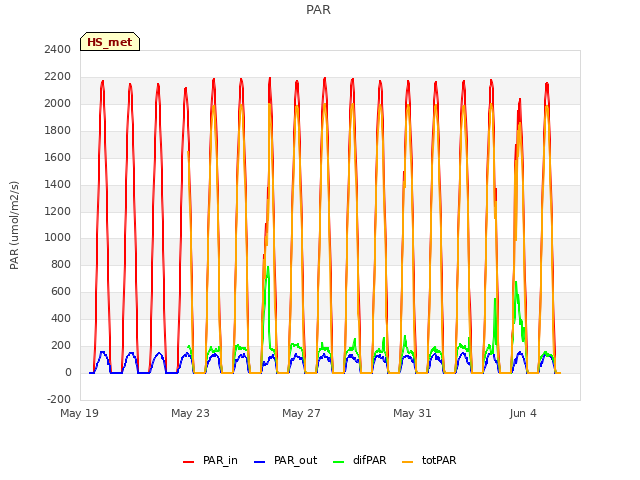Select the PAR_in legend label

tap(220, 460)
